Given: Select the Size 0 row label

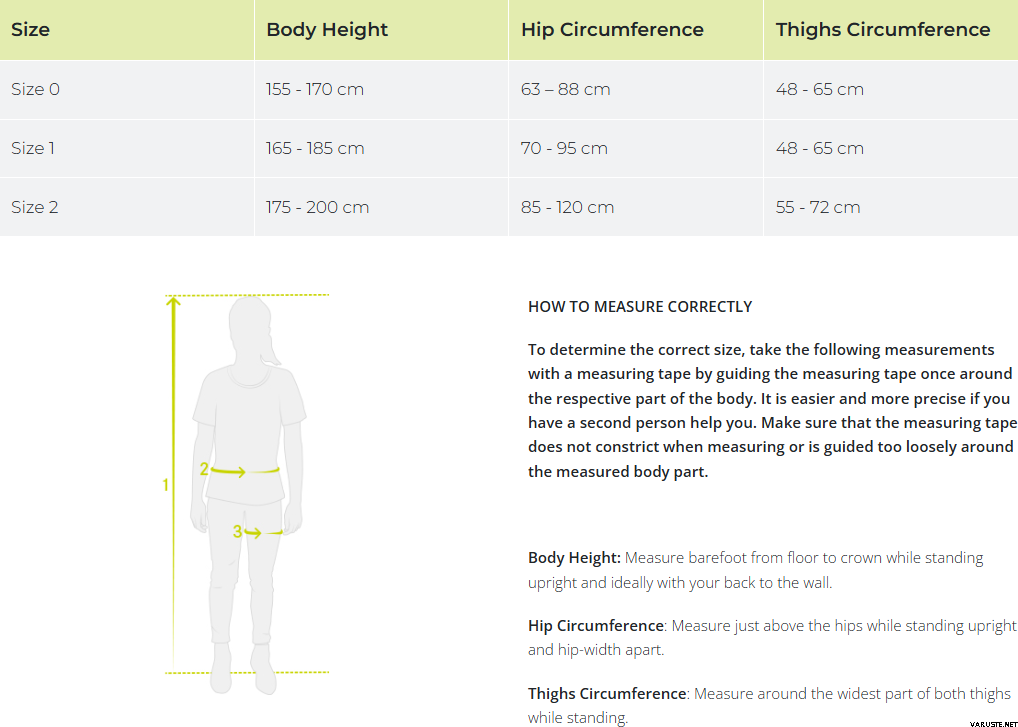Looking at the screenshot, I should (x=36, y=89).
